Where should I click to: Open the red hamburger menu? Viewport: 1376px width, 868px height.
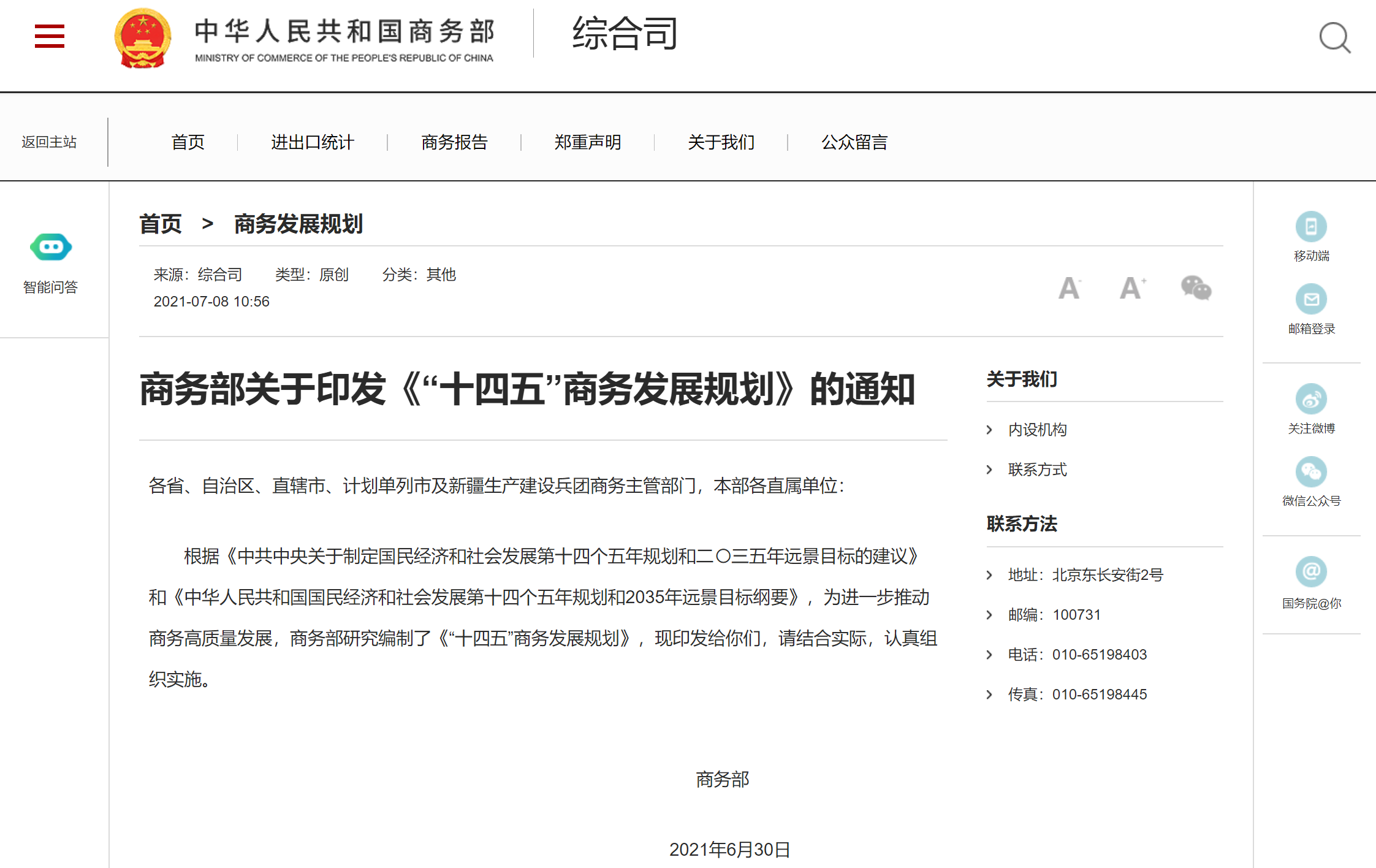pos(50,36)
